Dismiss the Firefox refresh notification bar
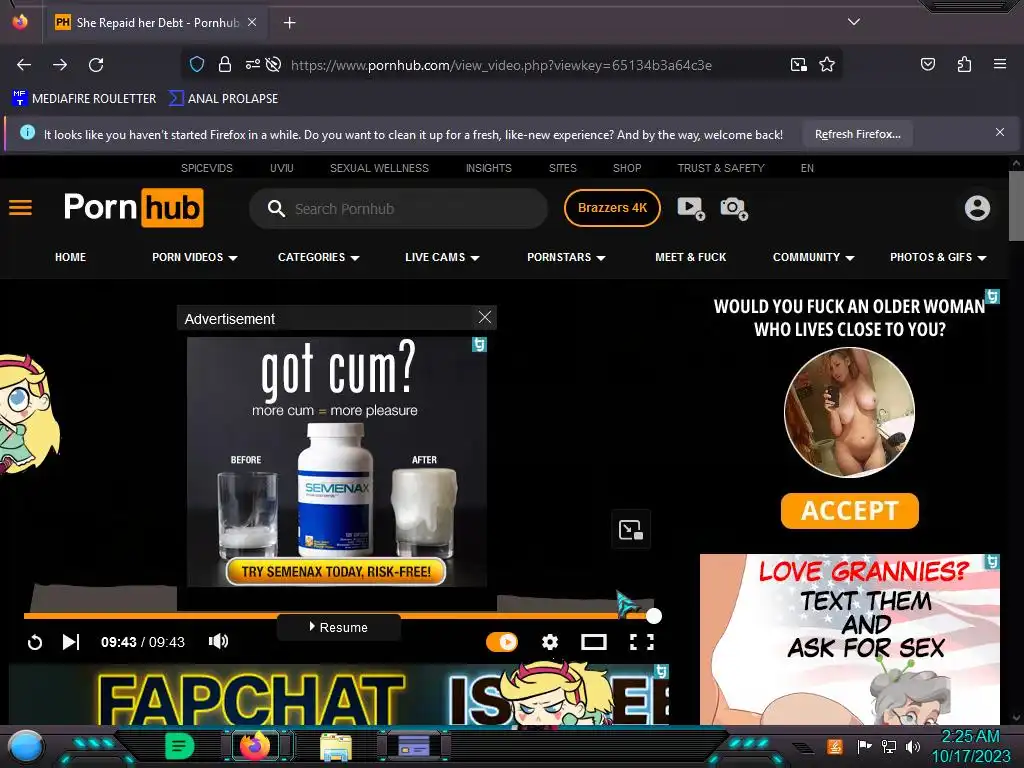1024x768 pixels. point(1000,133)
